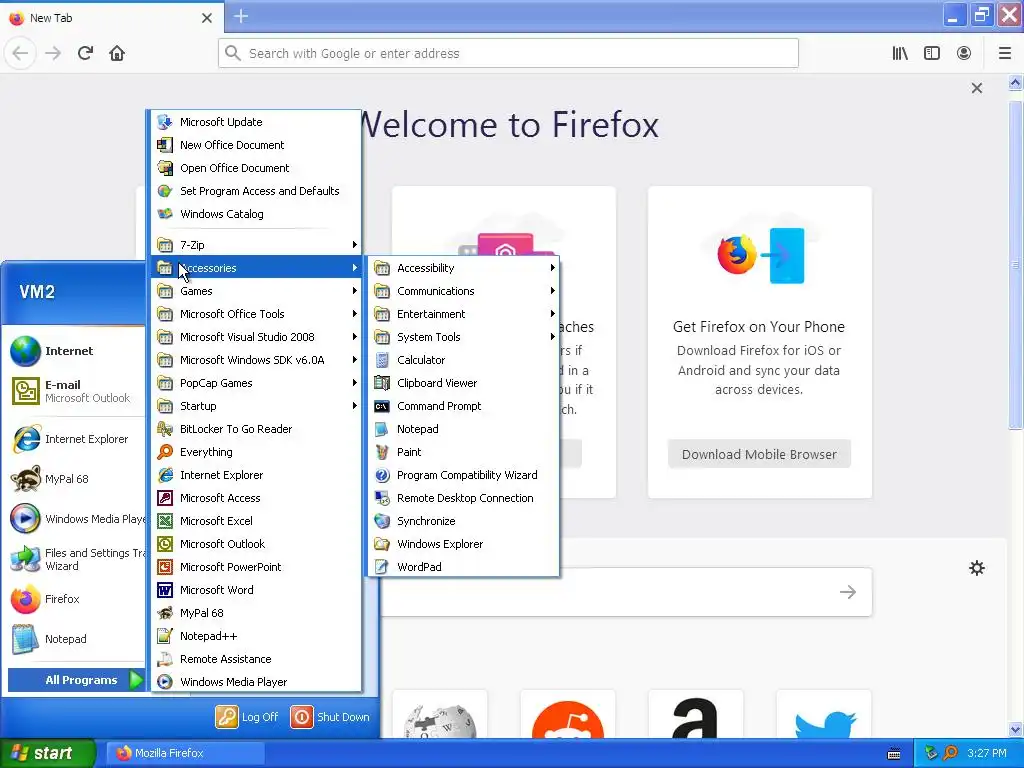Launch Paint from Accessories
This screenshot has height=768, width=1024.
463,452
